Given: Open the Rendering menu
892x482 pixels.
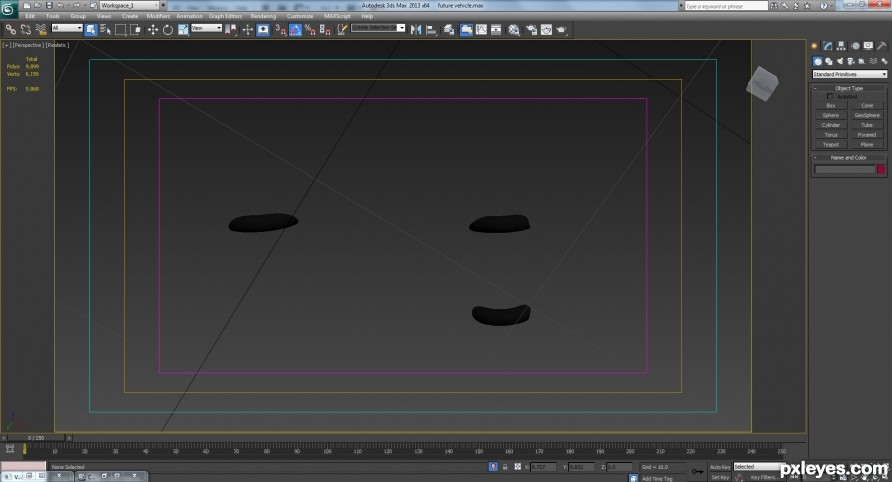Looking at the screenshot, I should click(x=263, y=16).
